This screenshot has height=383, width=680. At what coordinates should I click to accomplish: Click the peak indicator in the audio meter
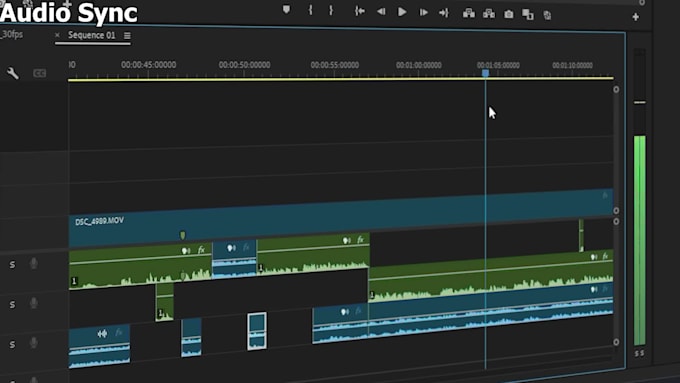click(x=640, y=102)
